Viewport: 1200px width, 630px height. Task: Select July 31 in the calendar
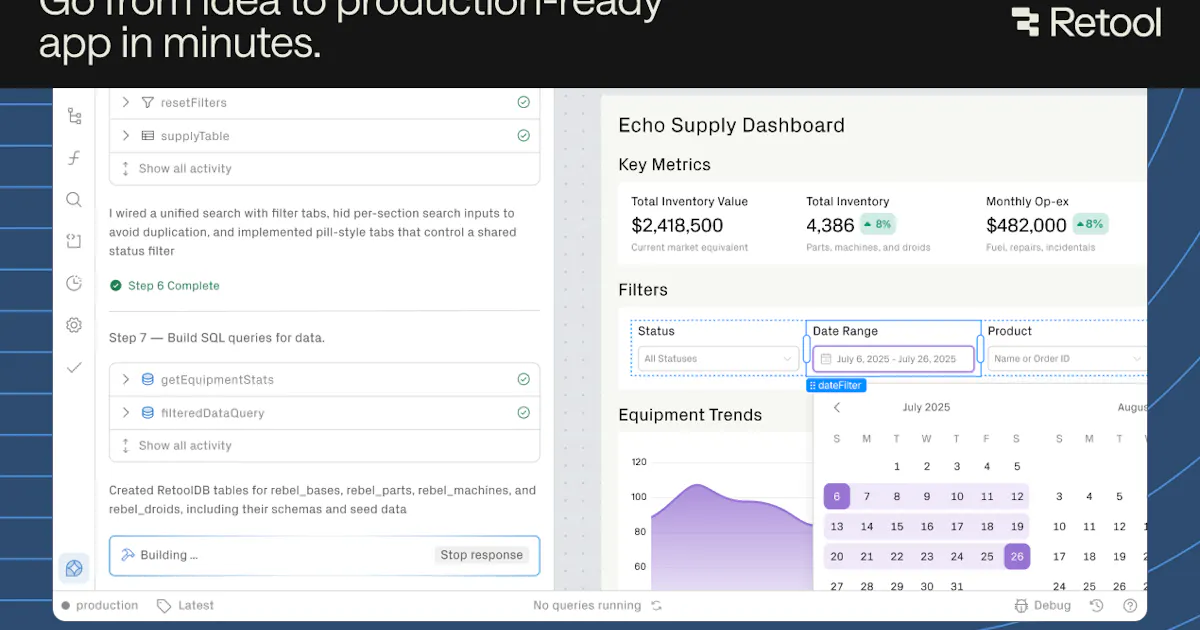pos(957,586)
